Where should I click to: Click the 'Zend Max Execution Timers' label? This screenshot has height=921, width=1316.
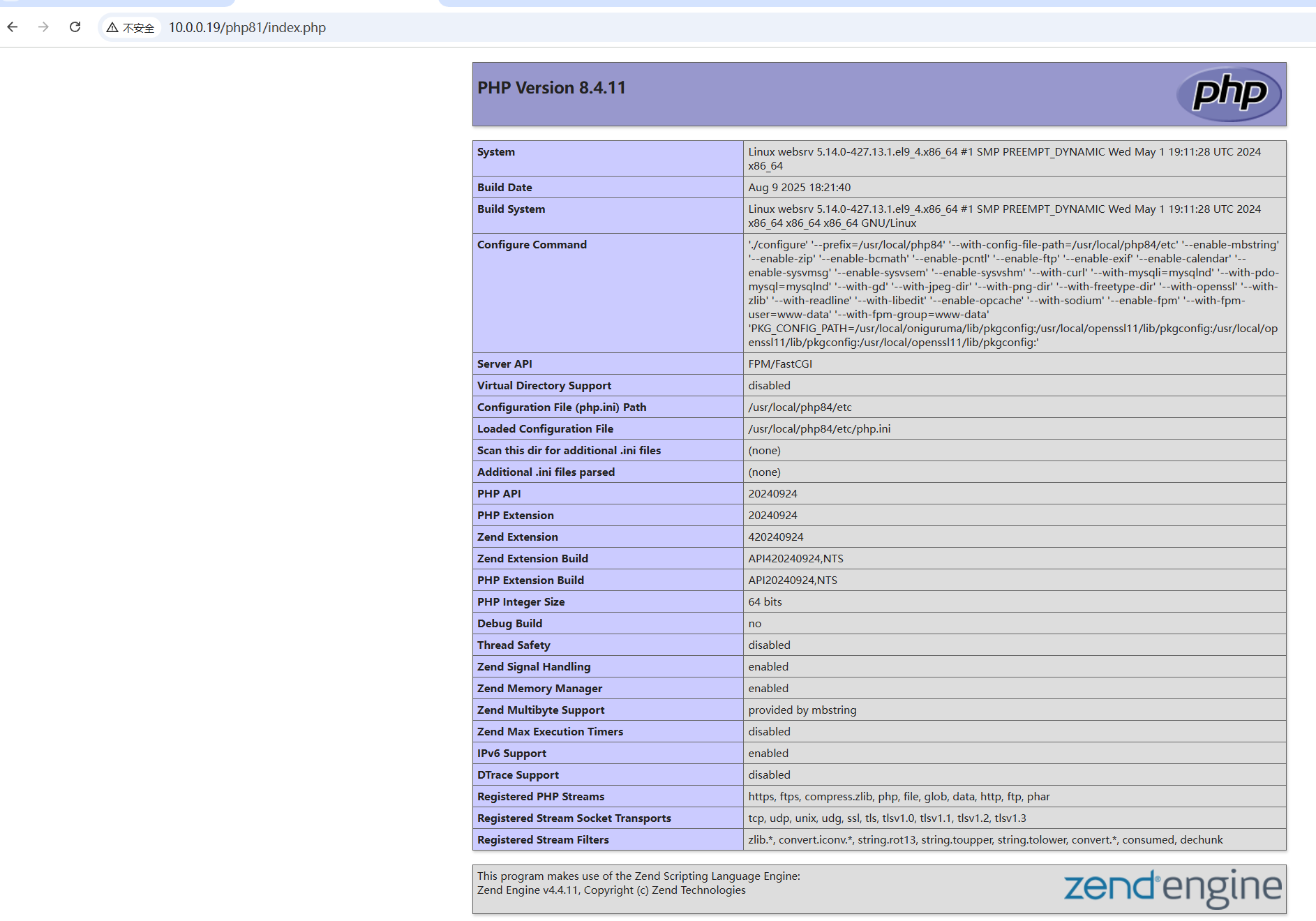(x=550, y=732)
